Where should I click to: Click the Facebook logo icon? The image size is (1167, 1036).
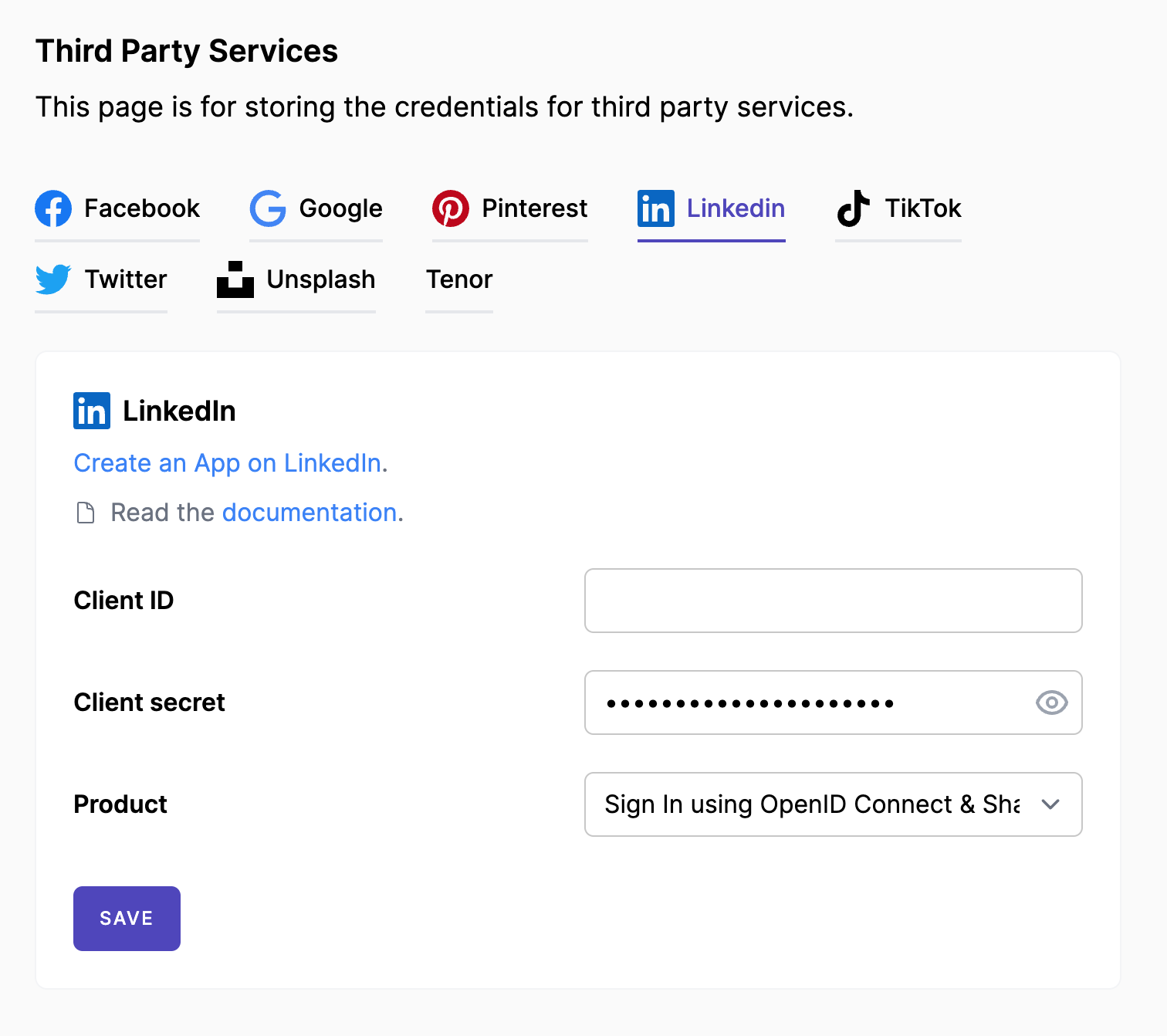53,208
